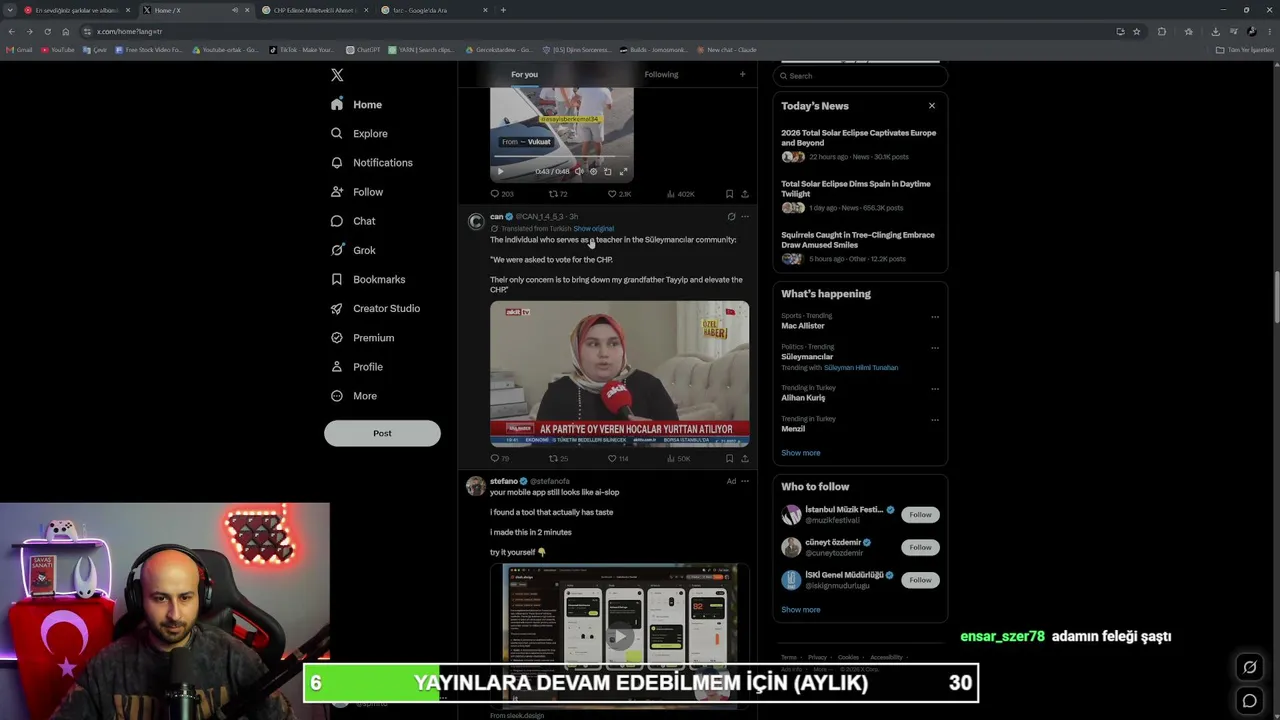
Task: Go to Profile in the sidebar
Action: point(357,367)
